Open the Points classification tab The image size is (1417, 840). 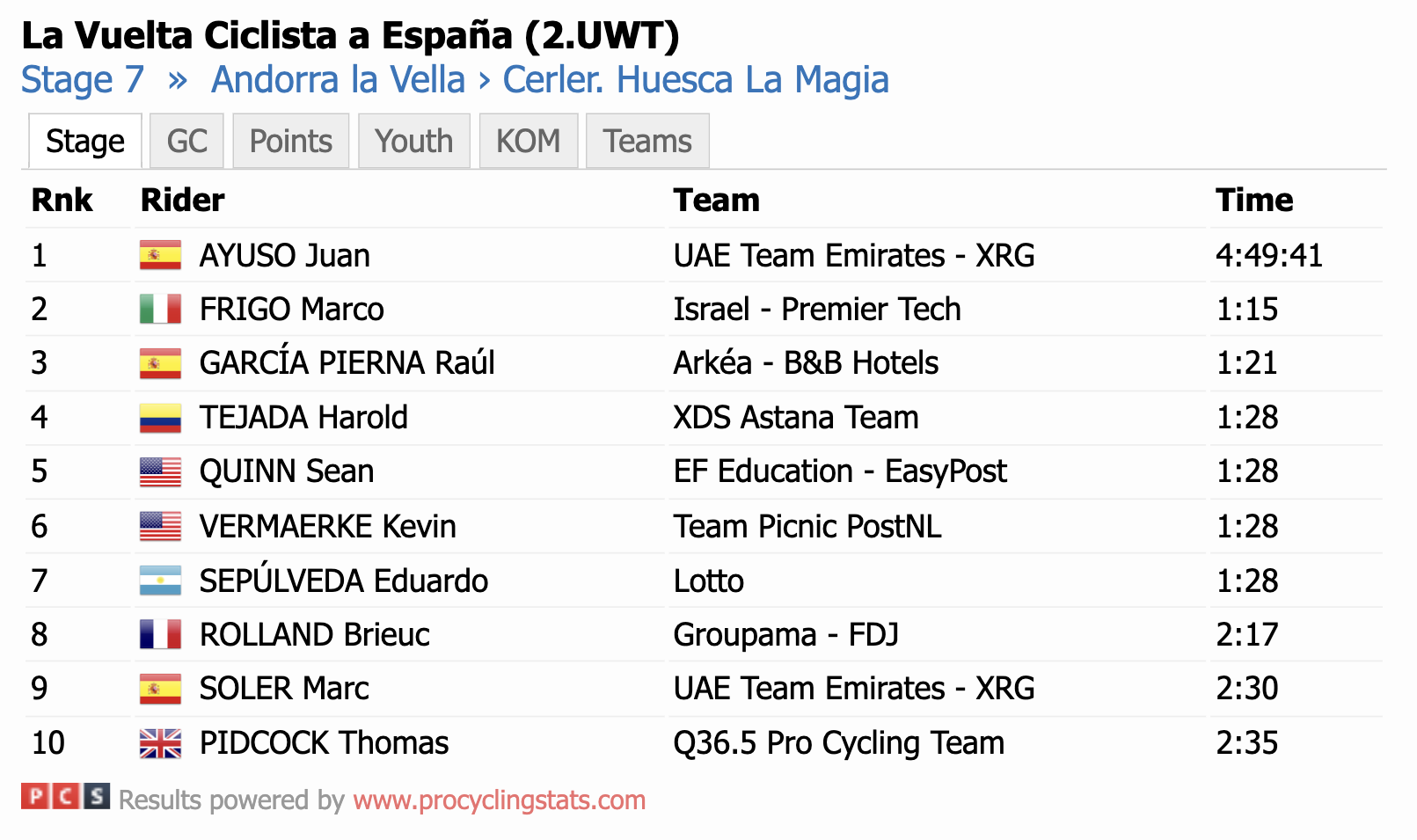[291, 141]
